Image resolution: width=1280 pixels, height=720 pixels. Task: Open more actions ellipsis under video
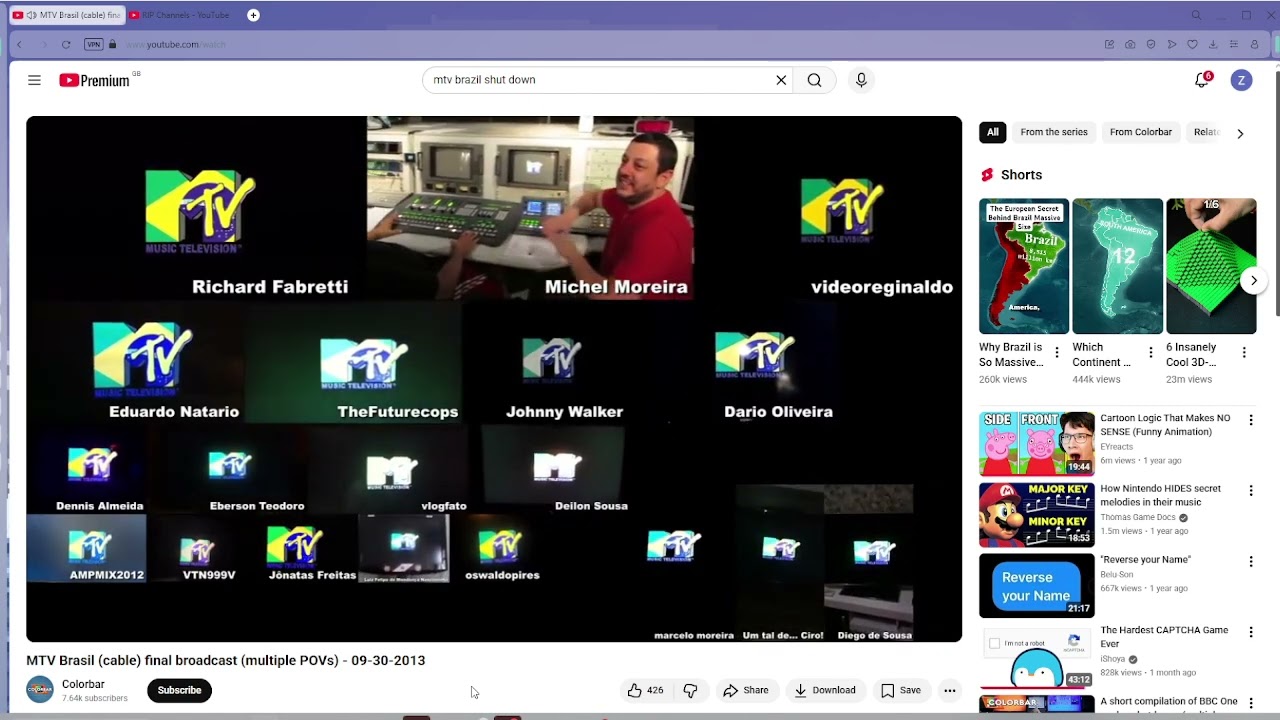[950, 690]
